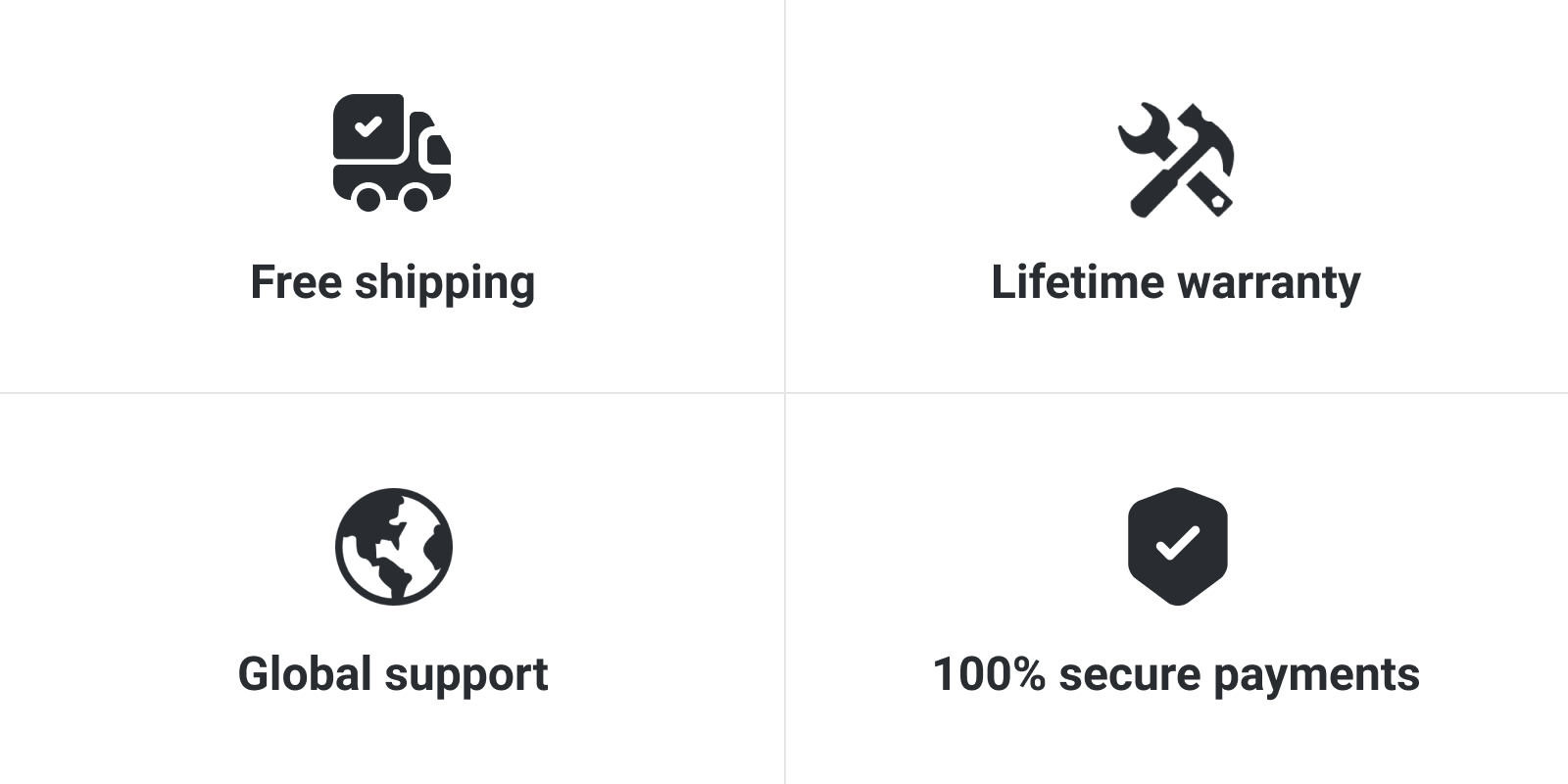
Task: Click the word "warranty"
Action: (x=1269, y=285)
